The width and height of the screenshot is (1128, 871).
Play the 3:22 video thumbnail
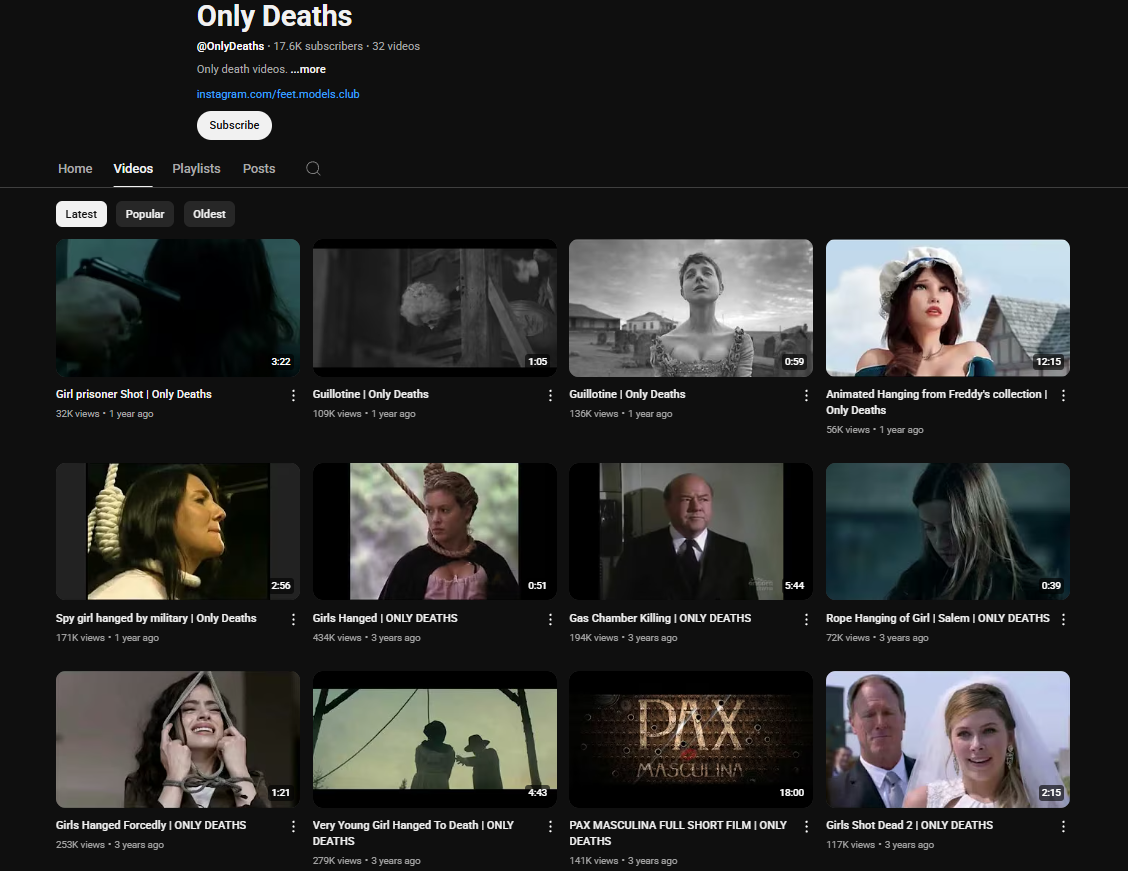[178, 308]
